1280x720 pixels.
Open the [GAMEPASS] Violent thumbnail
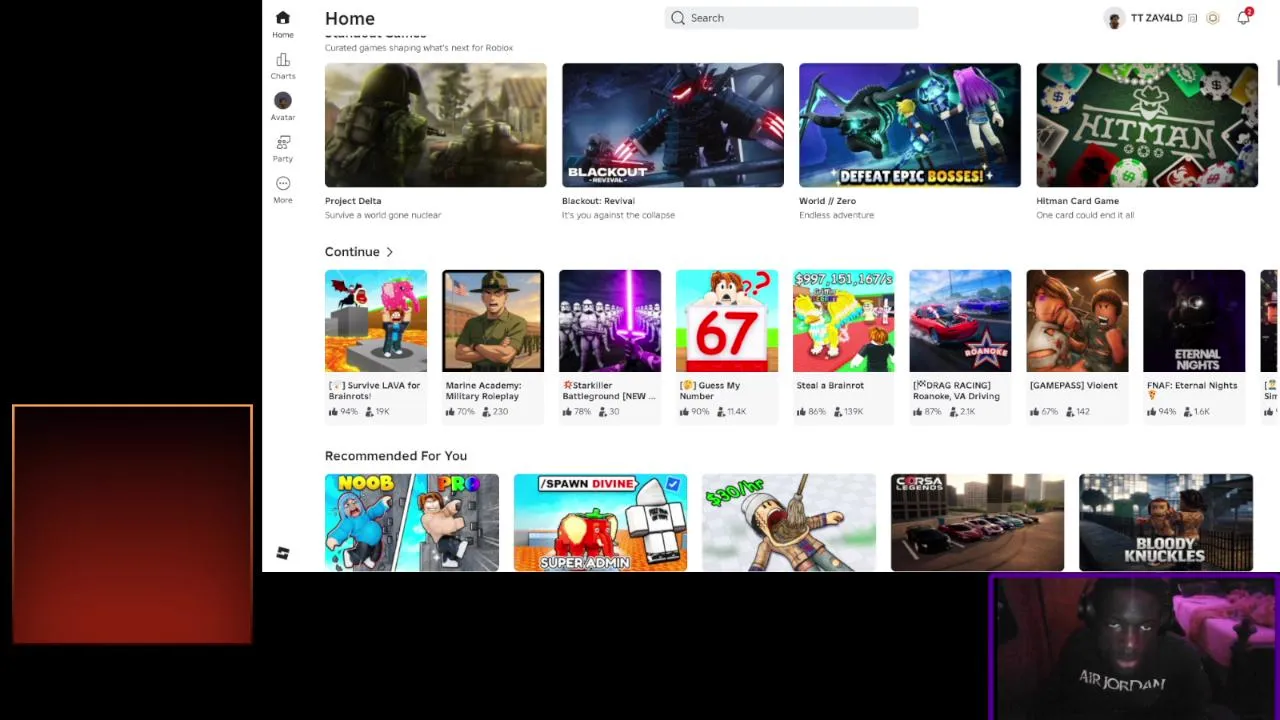coord(1077,321)
